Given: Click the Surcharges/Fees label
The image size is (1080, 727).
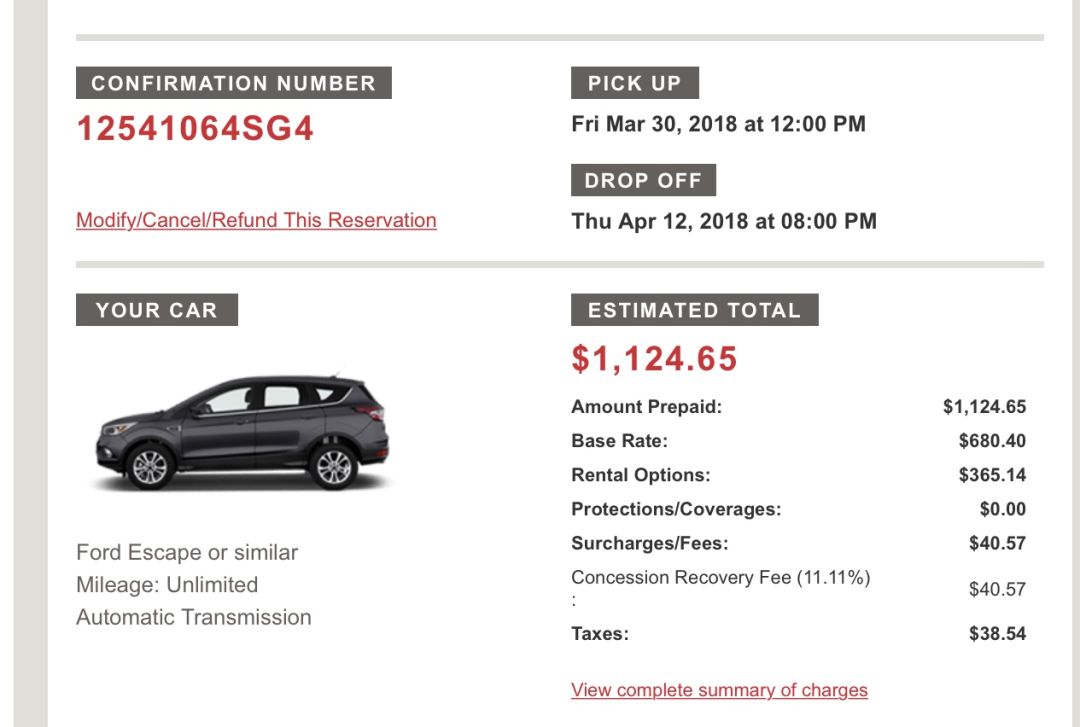Looking at the screenshot, I should click(x=650, y=543).
